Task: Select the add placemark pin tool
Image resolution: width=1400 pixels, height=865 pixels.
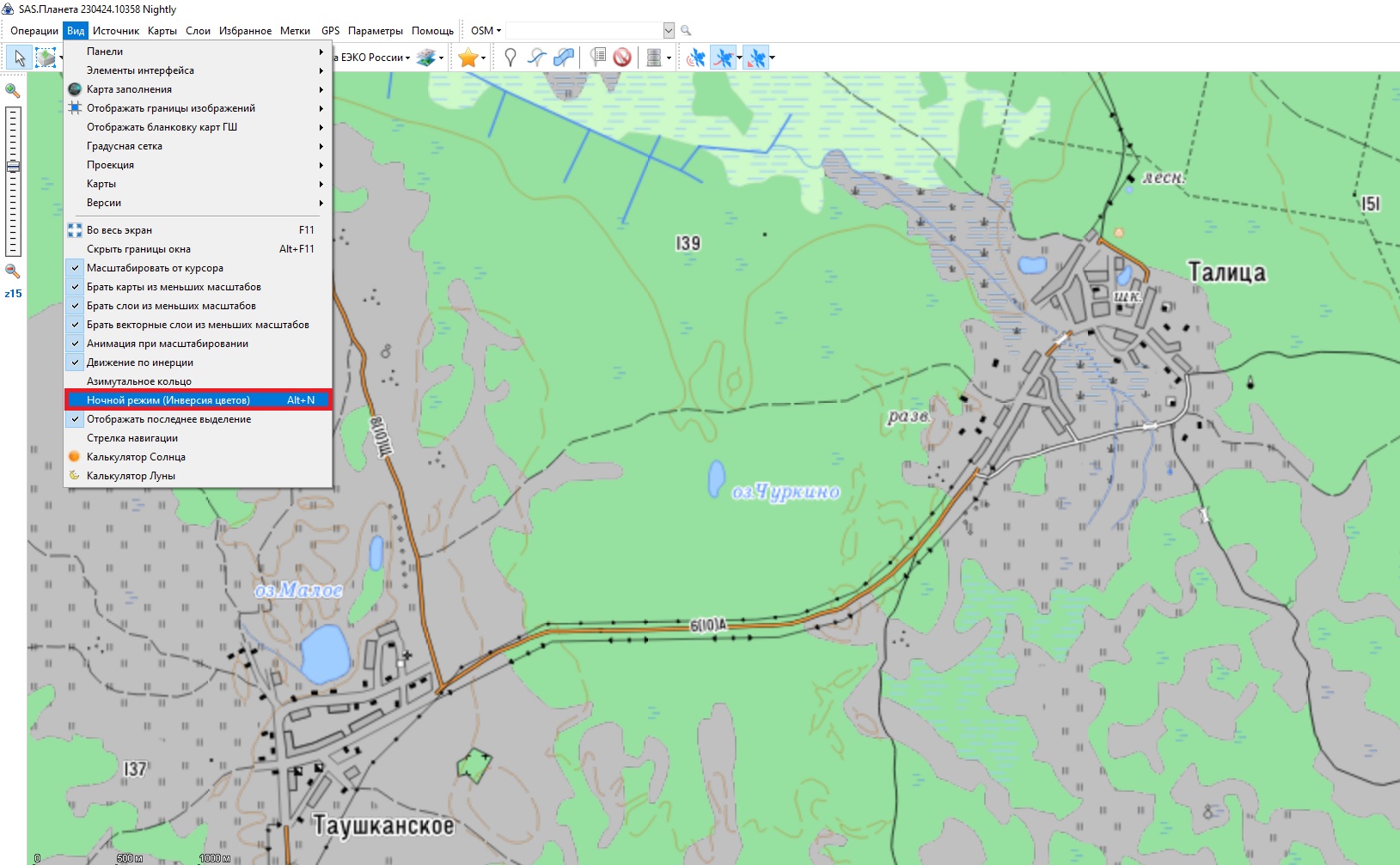Action: pos(510,58)
